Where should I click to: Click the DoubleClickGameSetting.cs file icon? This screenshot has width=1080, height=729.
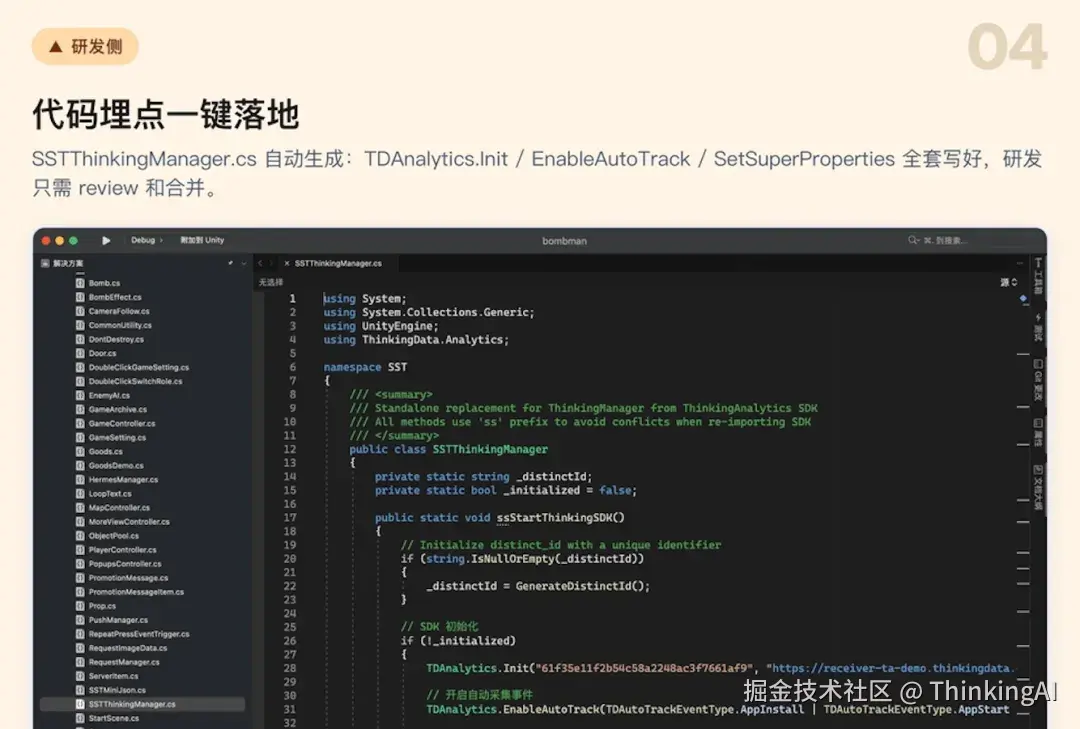(81, 367)
